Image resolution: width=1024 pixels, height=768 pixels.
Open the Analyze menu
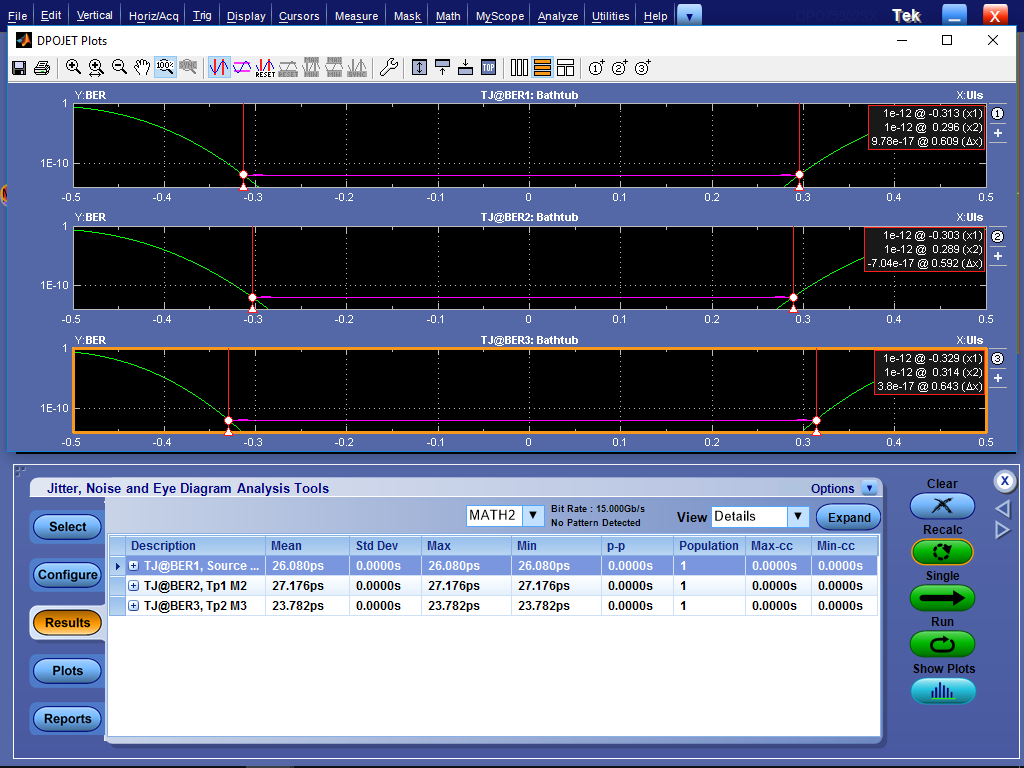pos(558,16)
